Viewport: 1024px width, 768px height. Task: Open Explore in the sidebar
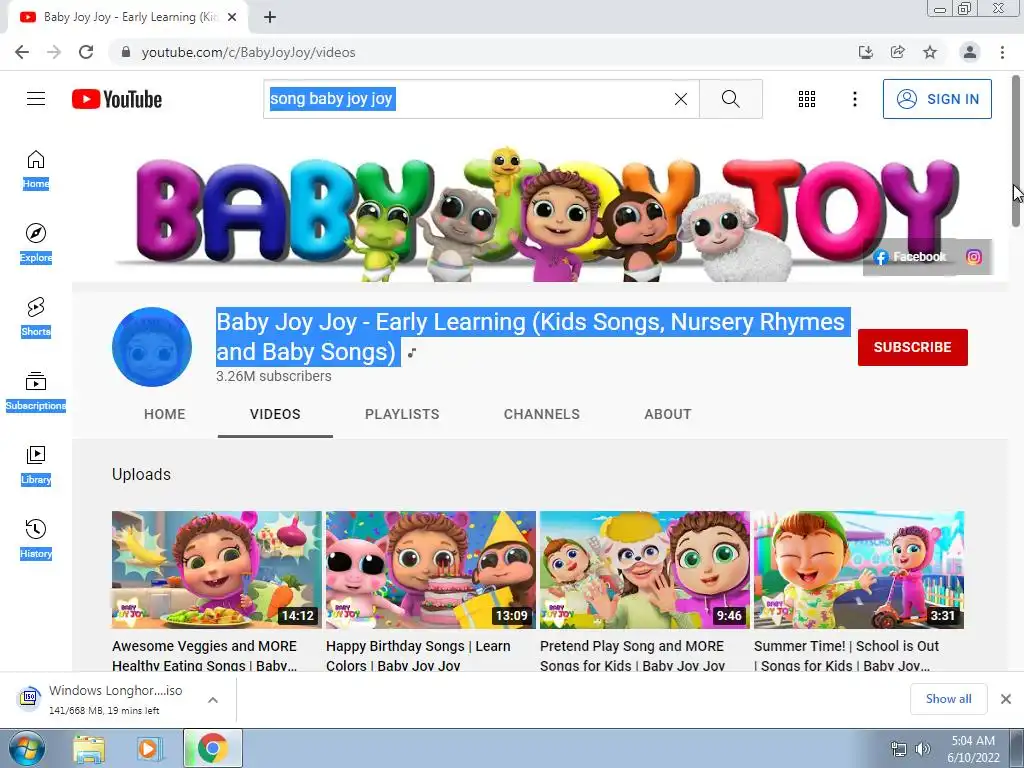(36, 243)
